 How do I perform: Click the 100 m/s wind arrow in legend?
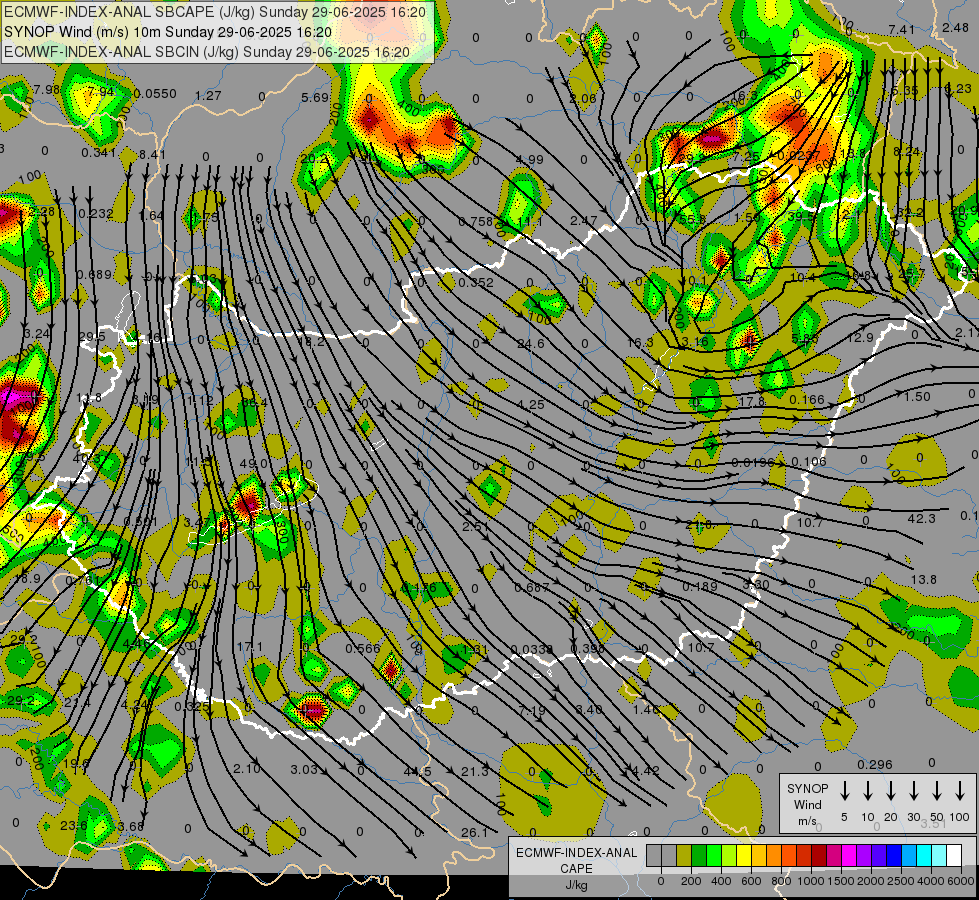[x=960, y=791]
